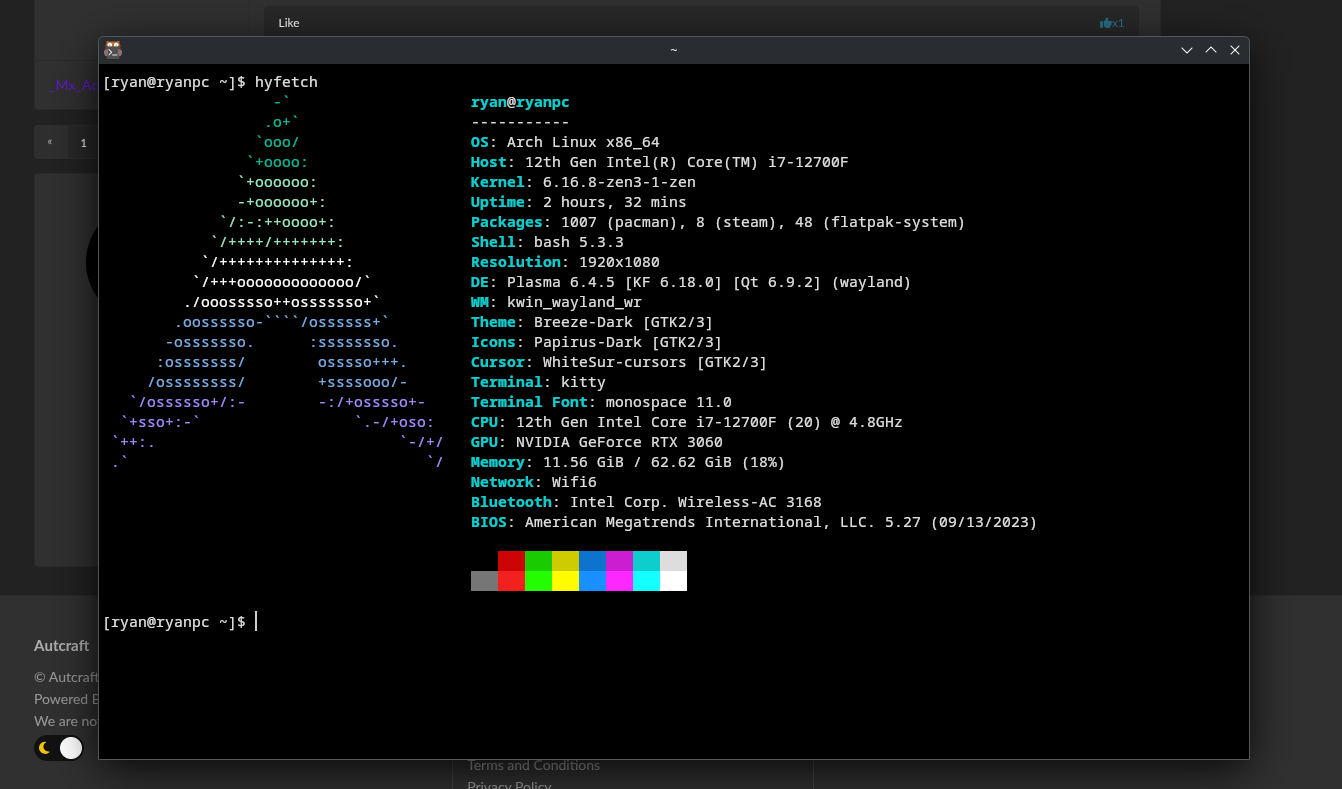Click the terminal title bar showing ~

point(673,50)
